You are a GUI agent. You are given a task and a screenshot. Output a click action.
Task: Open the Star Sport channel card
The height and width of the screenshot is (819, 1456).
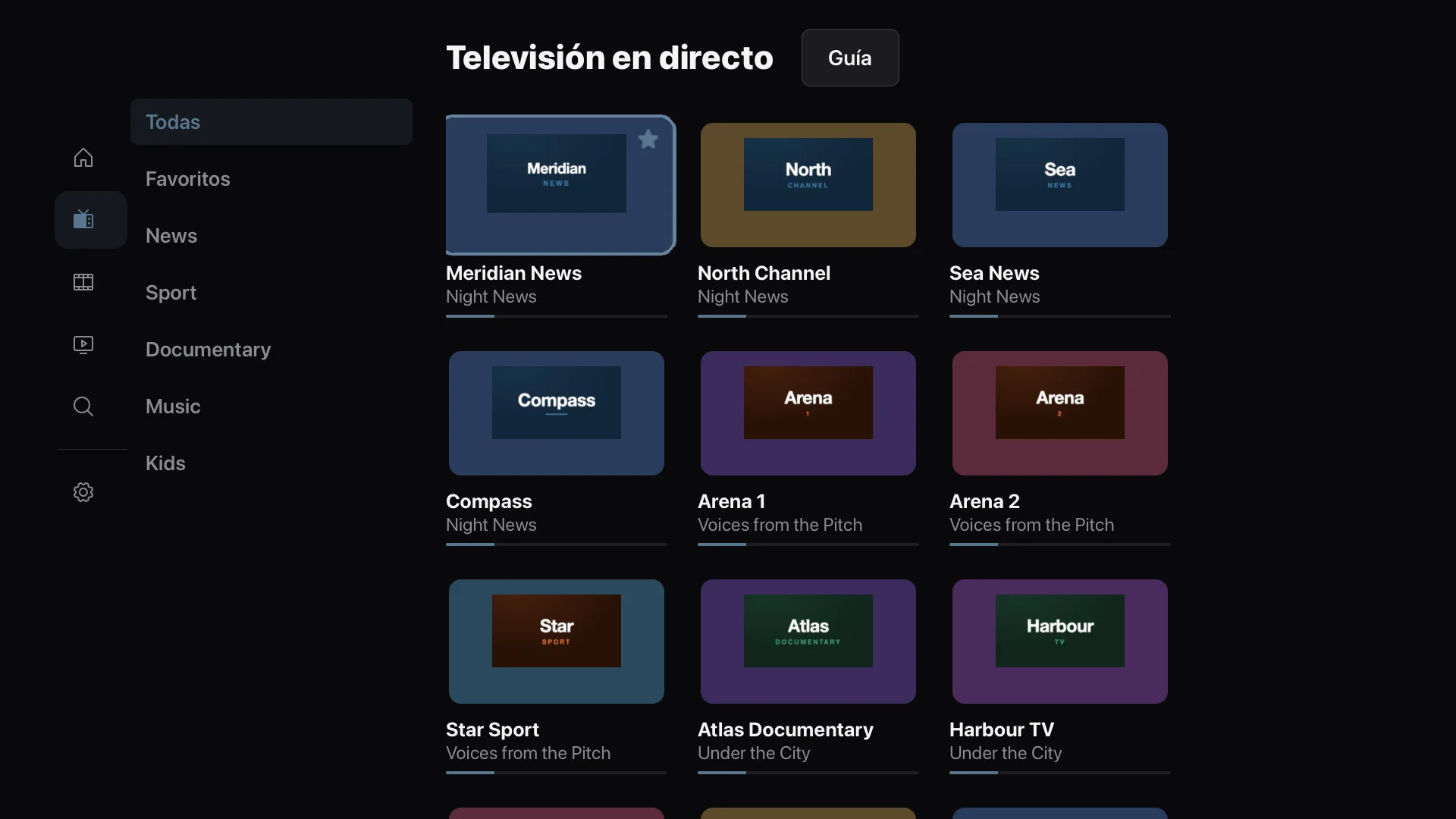(x=557, y=642)
